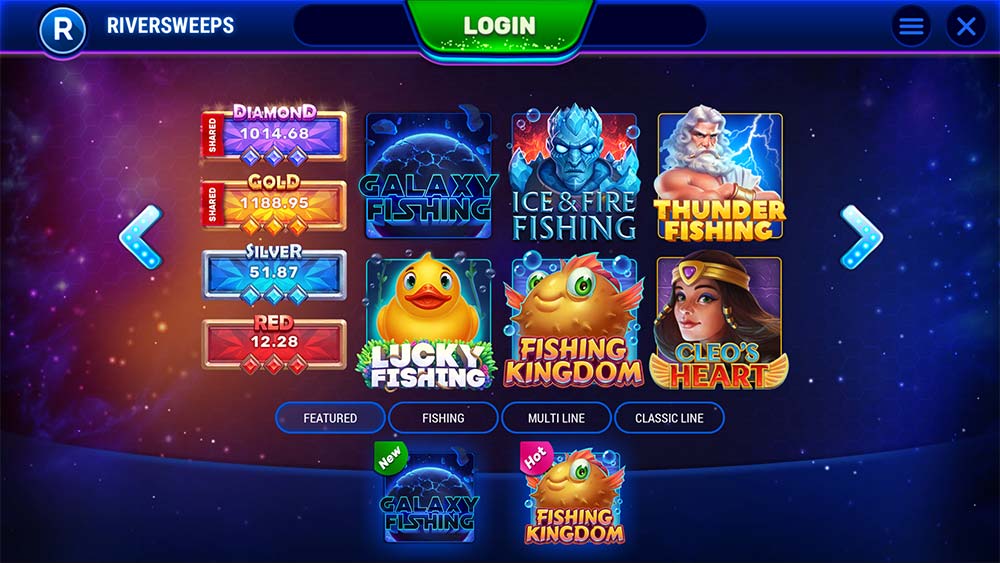The width and height of the screenshot is (1000, 563).
Task: Open the Cleo's Heart game
Action: (719, 321)
